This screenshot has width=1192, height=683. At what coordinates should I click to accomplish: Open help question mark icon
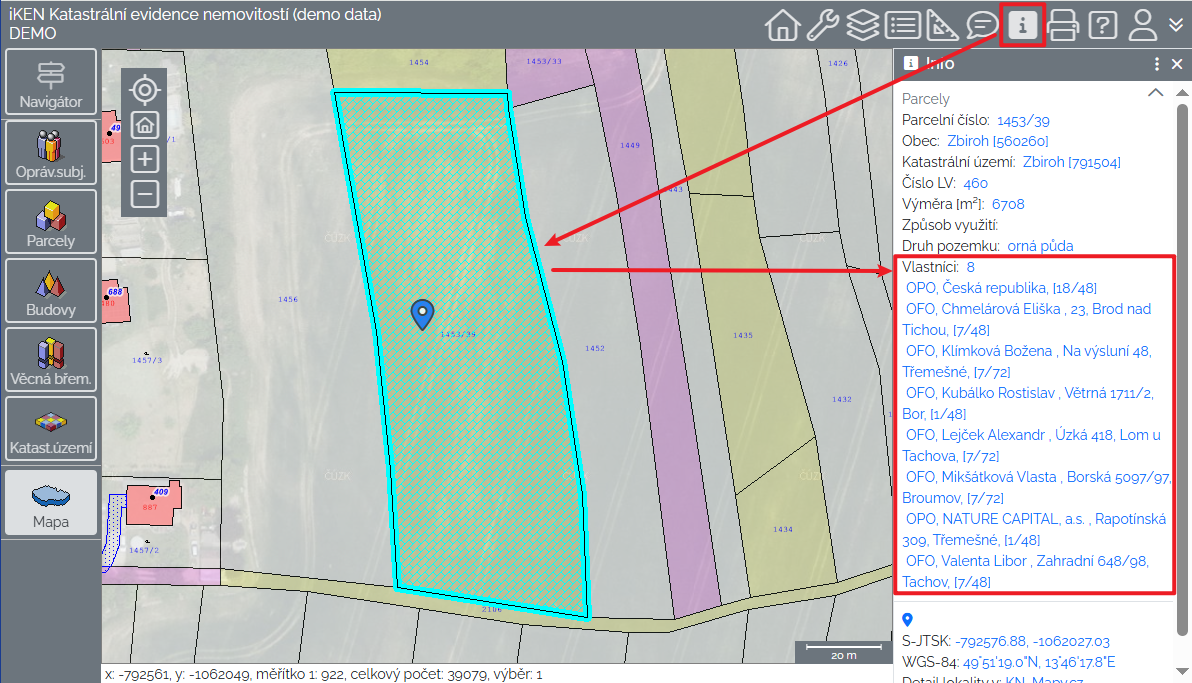coord(1102,25)
